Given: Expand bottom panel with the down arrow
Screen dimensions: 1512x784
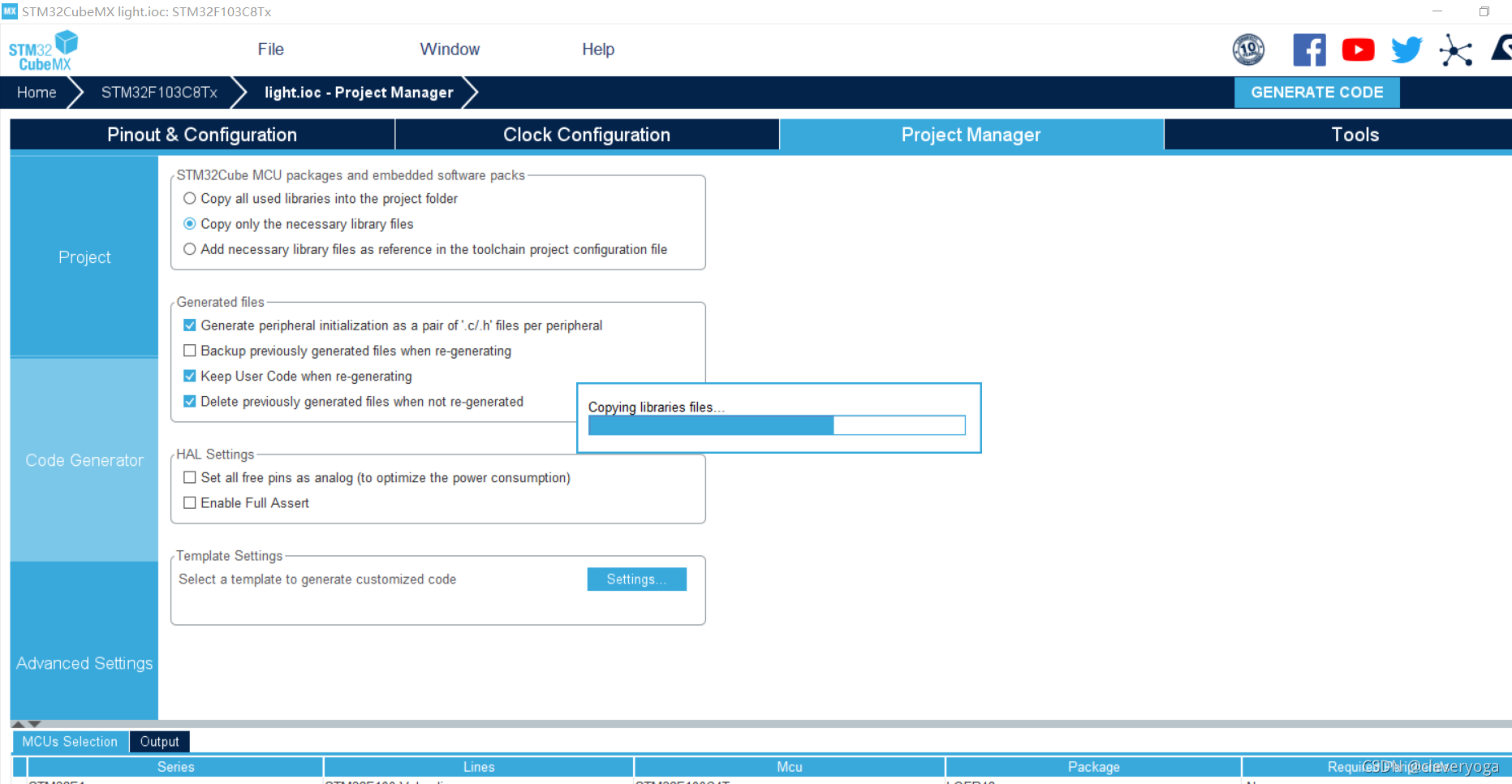Looking at the screenshot, I should tap(34, 724).
